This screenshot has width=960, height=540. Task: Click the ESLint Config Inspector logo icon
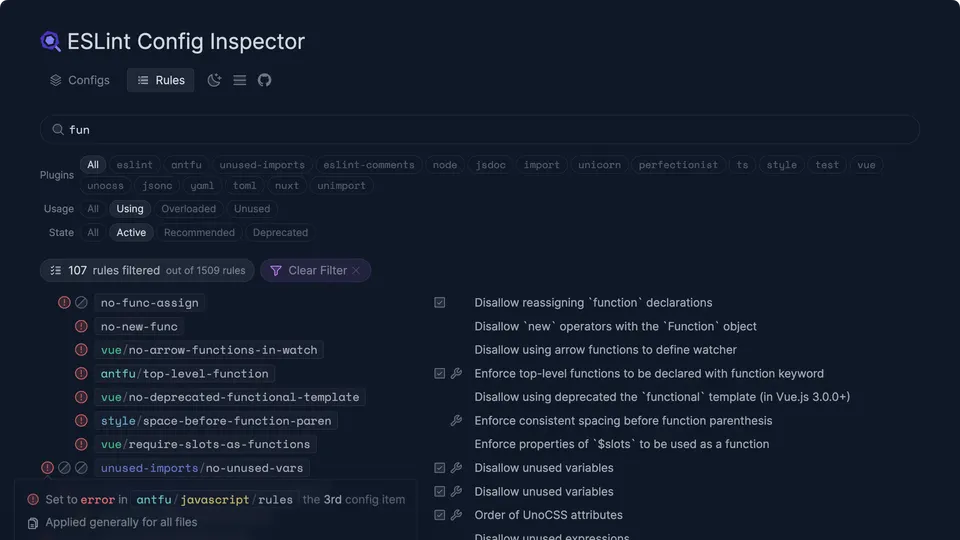50,42
